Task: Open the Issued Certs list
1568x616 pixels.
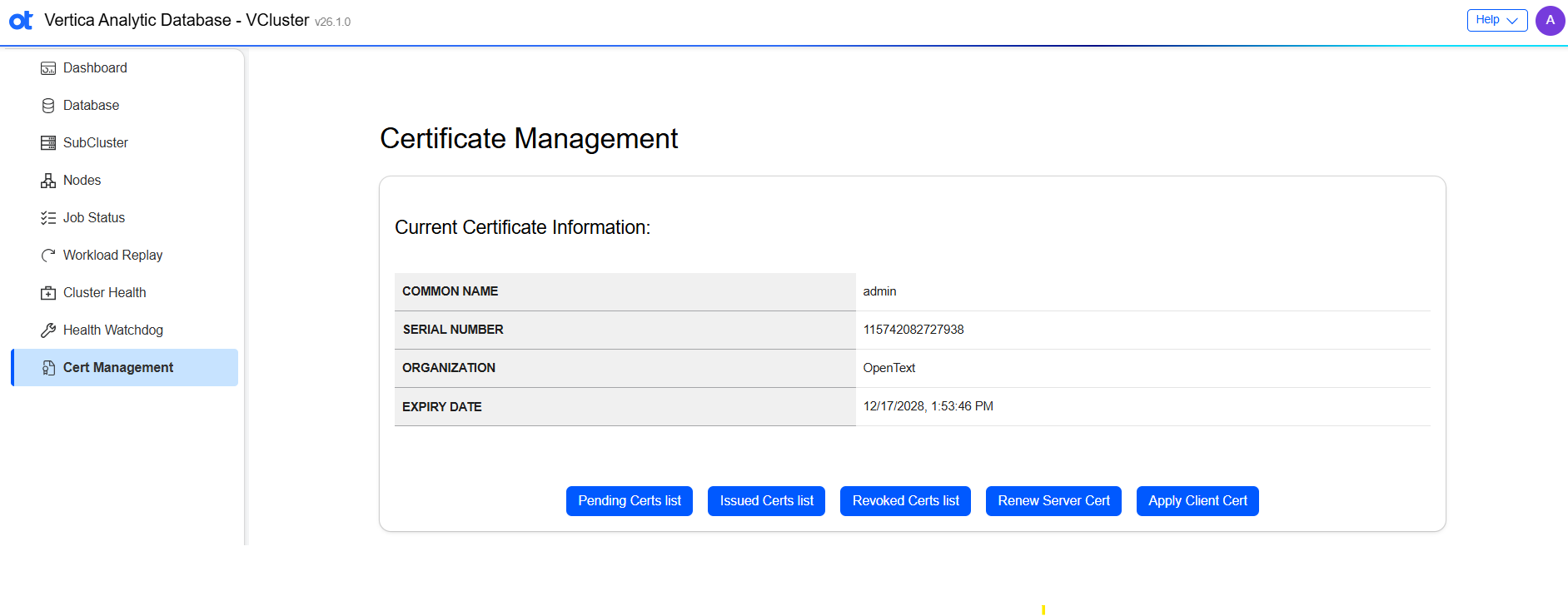Action: [766, 501]
